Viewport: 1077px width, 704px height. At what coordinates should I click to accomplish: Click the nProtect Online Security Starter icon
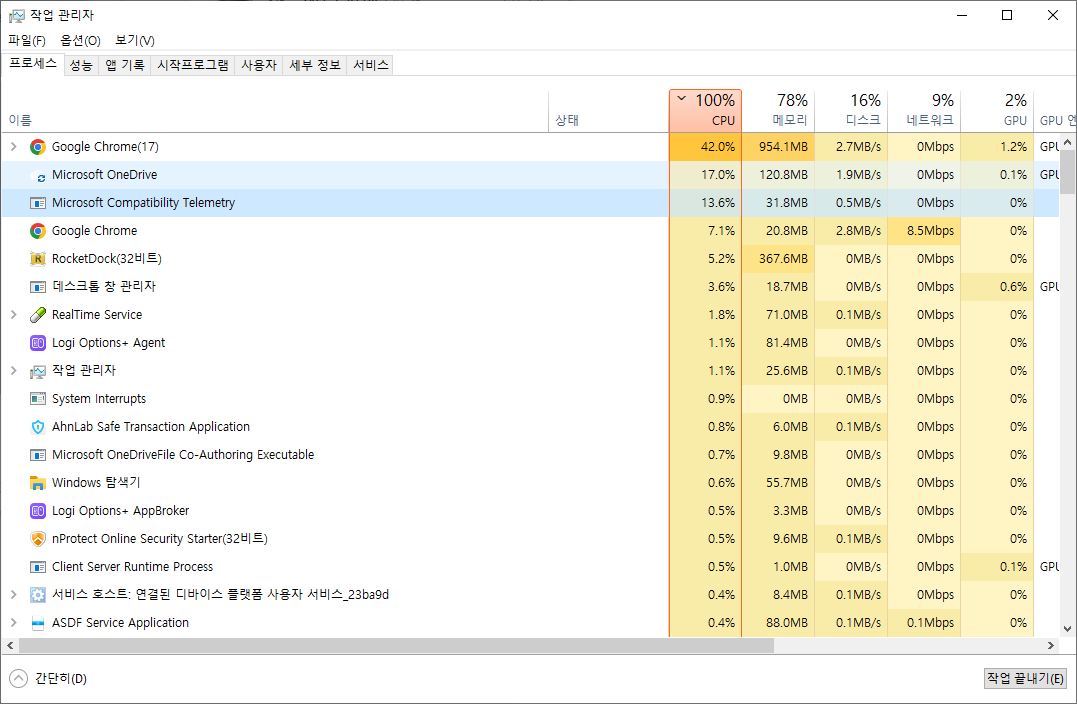(38, 539)
